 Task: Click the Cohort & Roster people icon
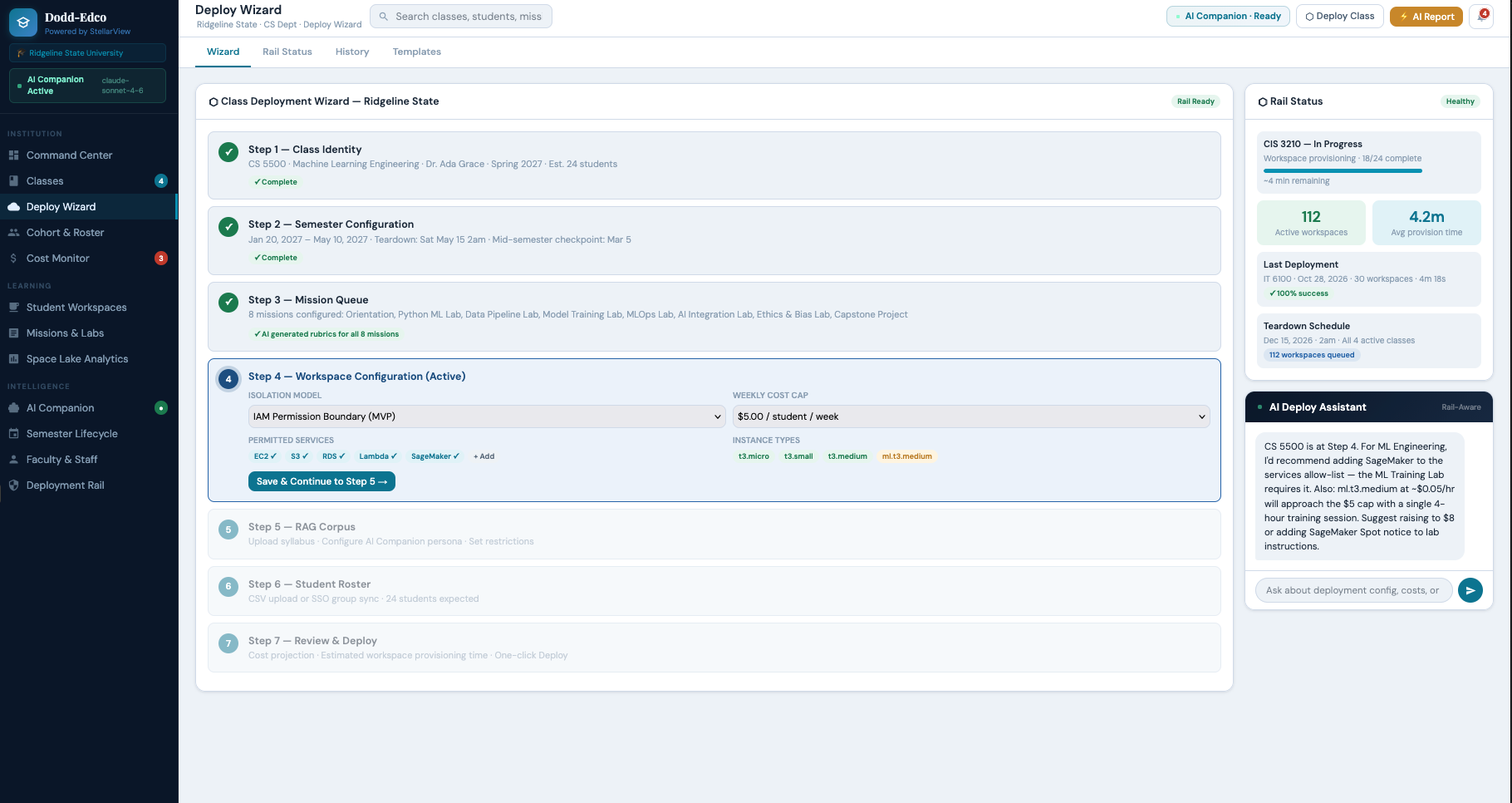[x=13, y=233]
